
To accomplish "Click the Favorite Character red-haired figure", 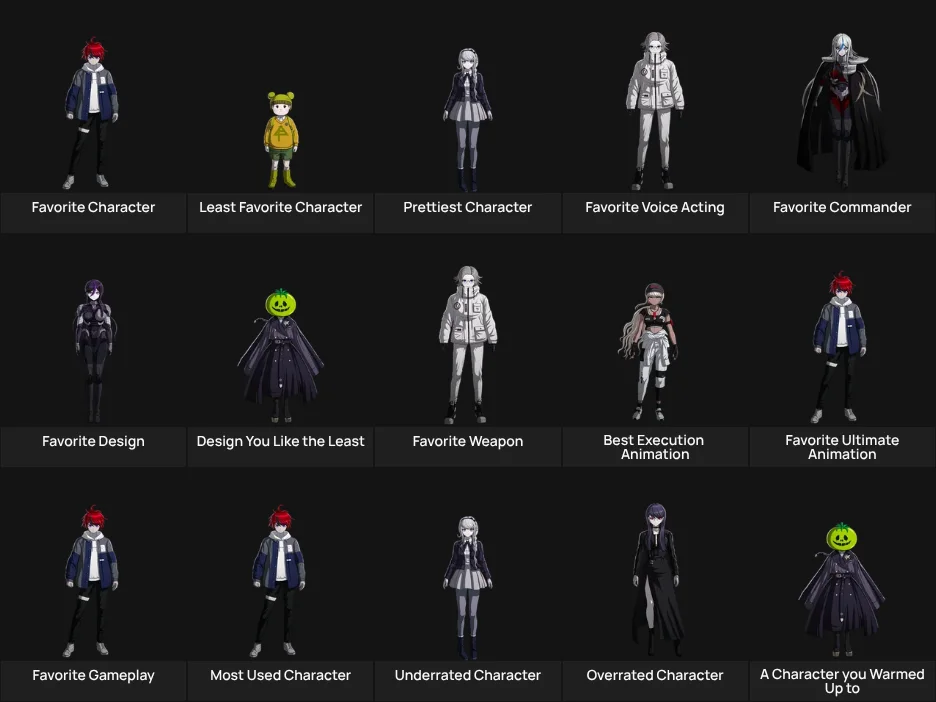I will (x=92, y=113).
